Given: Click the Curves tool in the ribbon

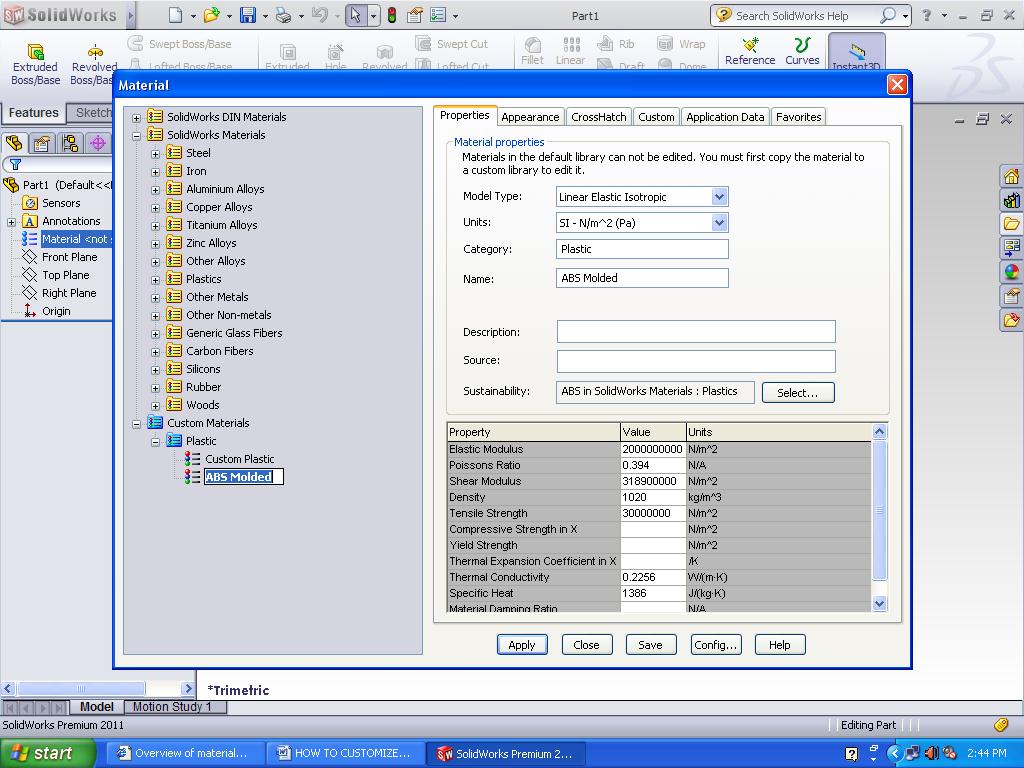Looking at the screenshot, I should (802, 51).
